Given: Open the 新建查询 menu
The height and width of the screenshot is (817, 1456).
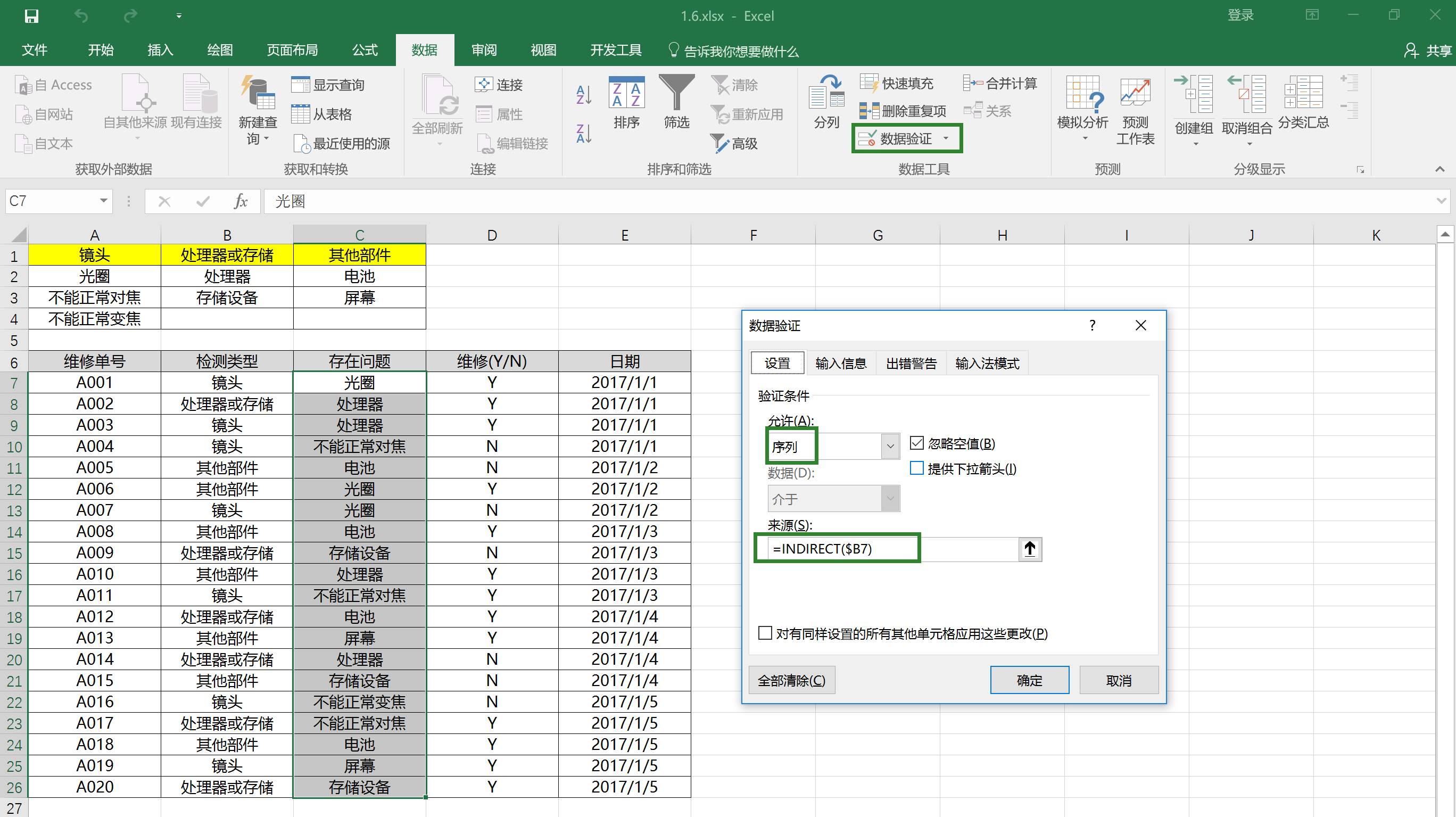Looking at the screenshot, I should point(258,110).
